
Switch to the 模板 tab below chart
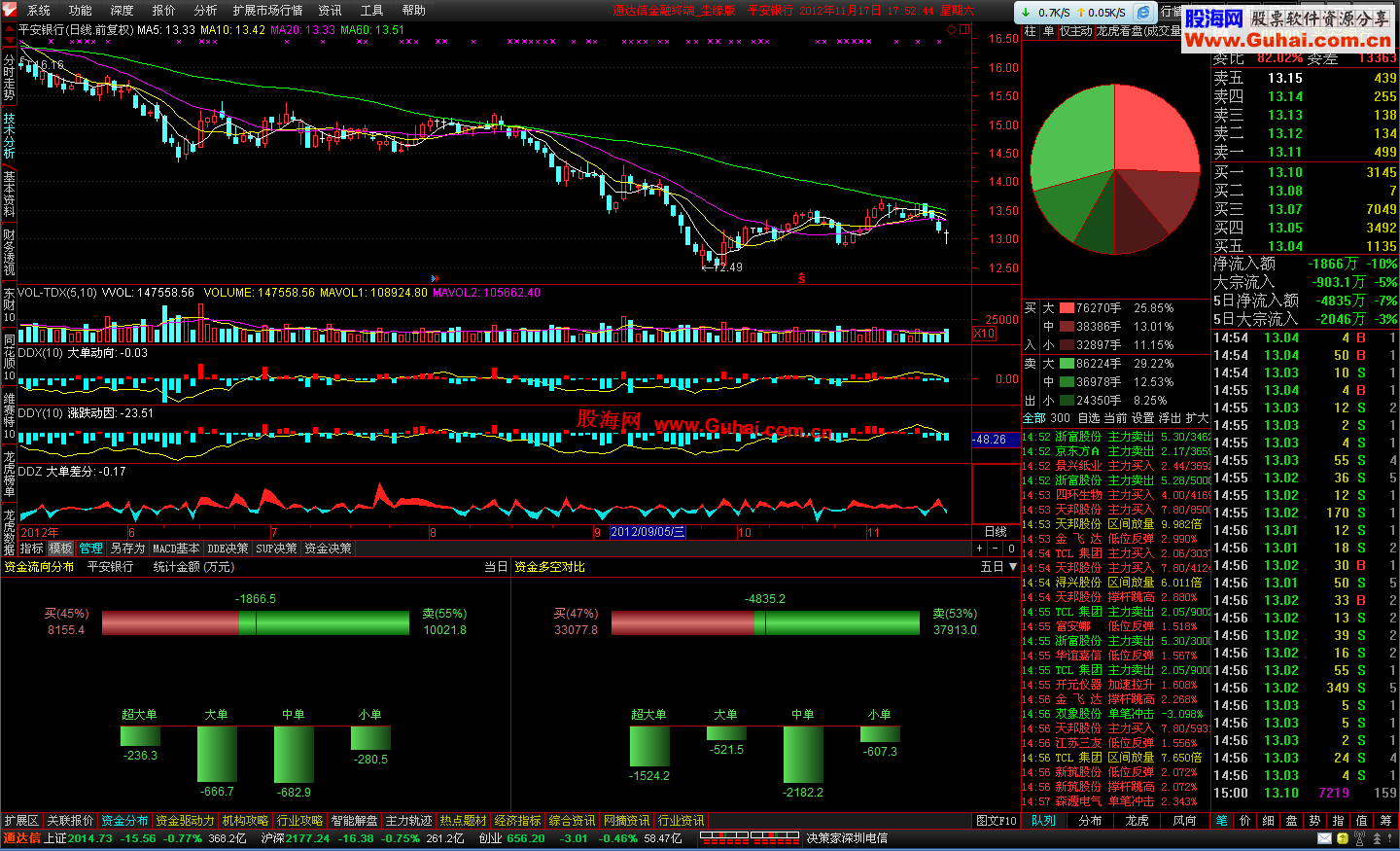pyautogui.click(x=60, y=549)
